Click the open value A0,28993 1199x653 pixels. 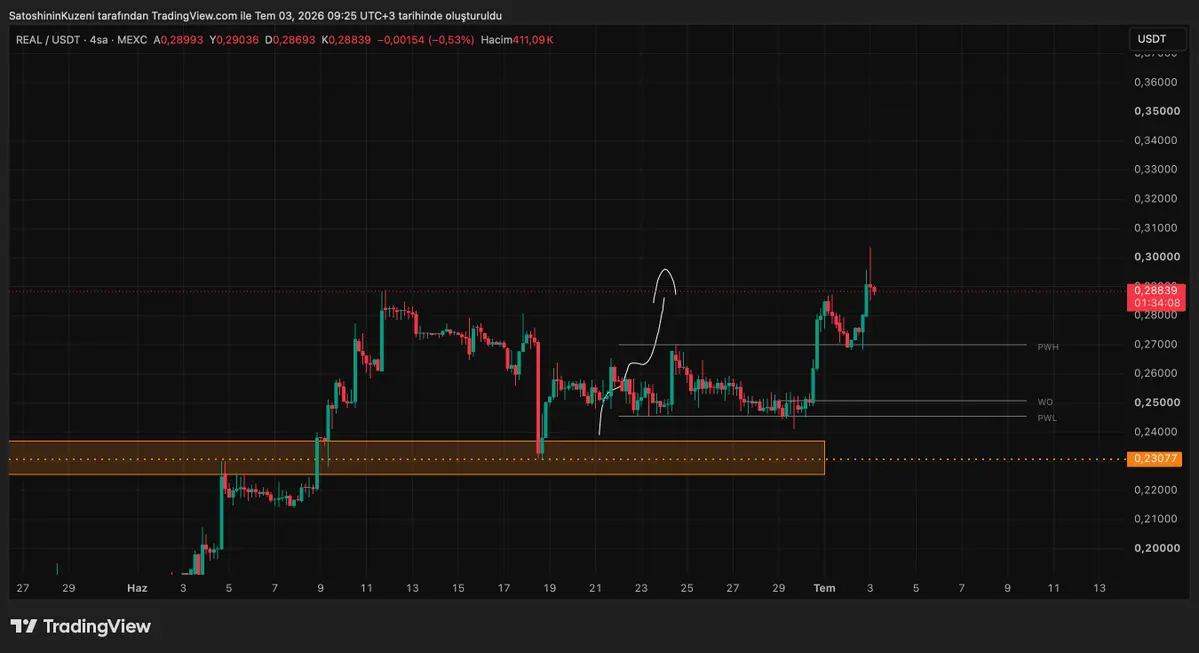[x=178, y=40]
